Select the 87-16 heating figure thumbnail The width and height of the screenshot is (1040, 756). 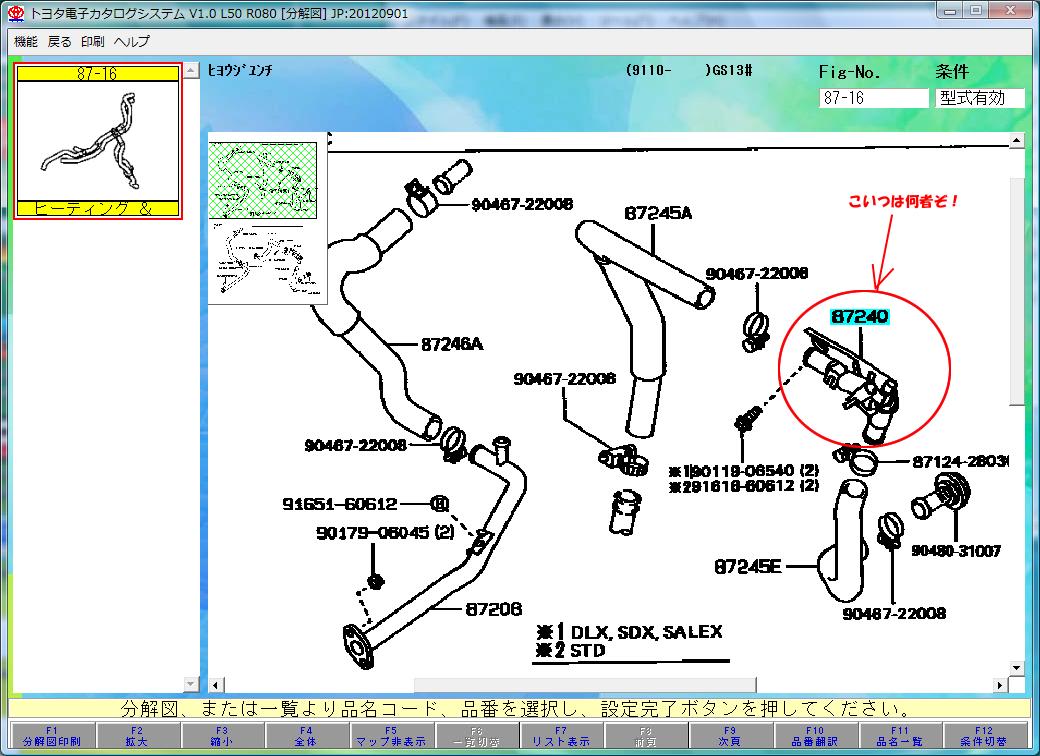[98, 141]
